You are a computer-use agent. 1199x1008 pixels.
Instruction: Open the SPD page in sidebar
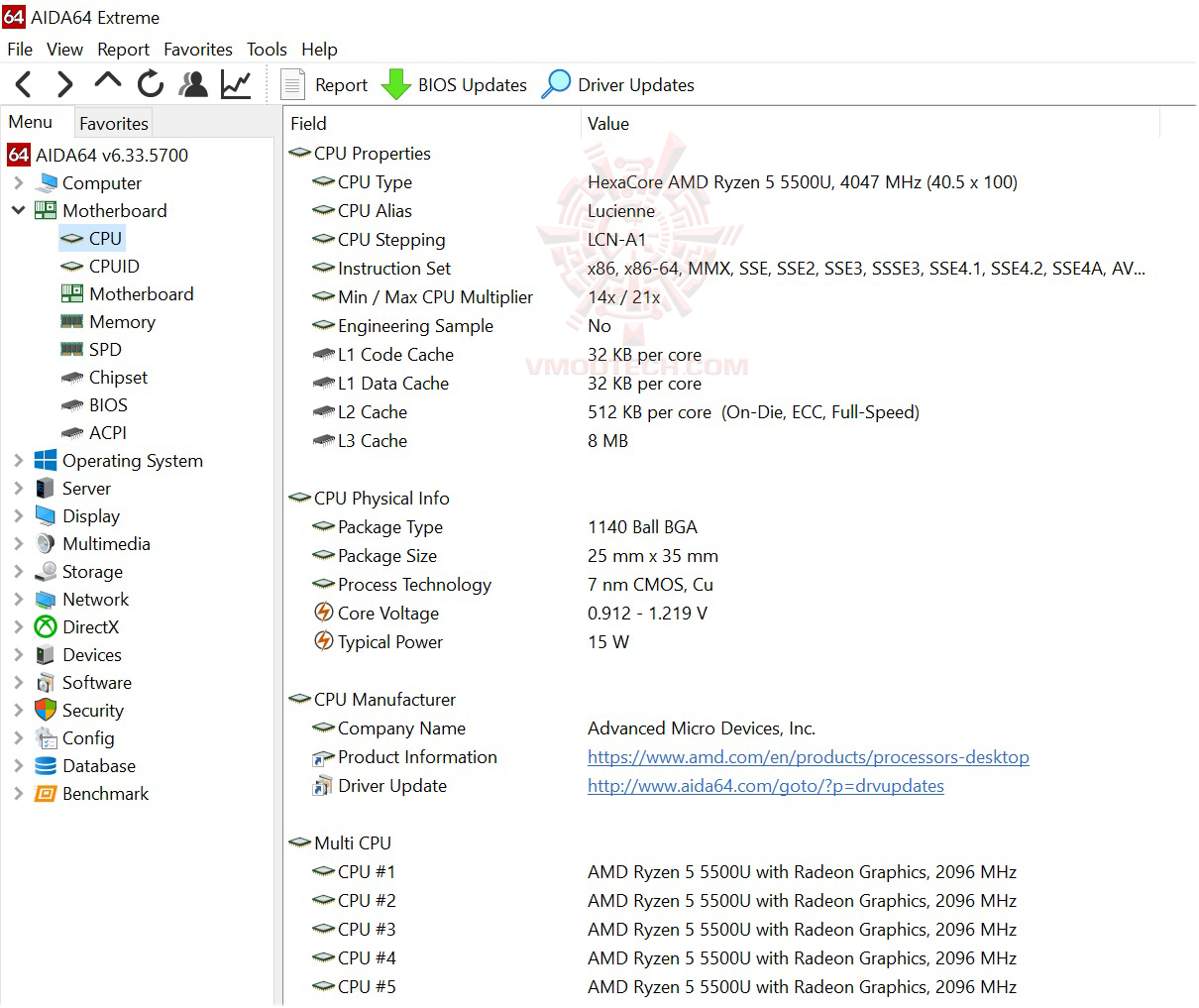91,349
